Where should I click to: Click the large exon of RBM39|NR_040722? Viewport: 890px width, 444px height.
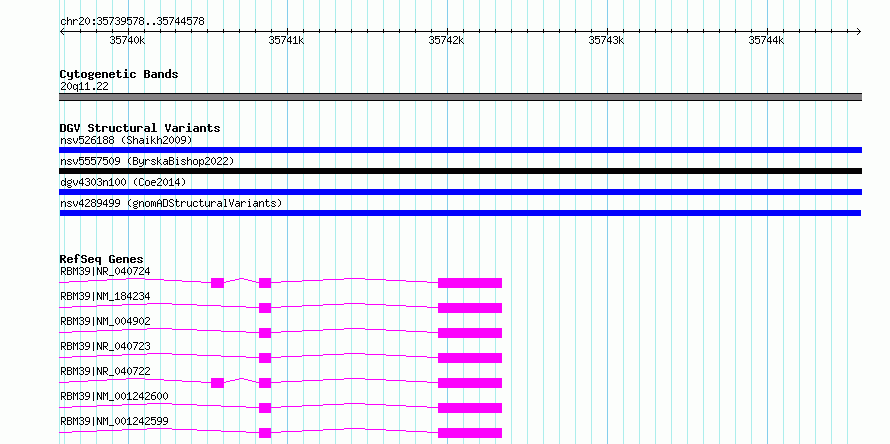tap(470, 383)
